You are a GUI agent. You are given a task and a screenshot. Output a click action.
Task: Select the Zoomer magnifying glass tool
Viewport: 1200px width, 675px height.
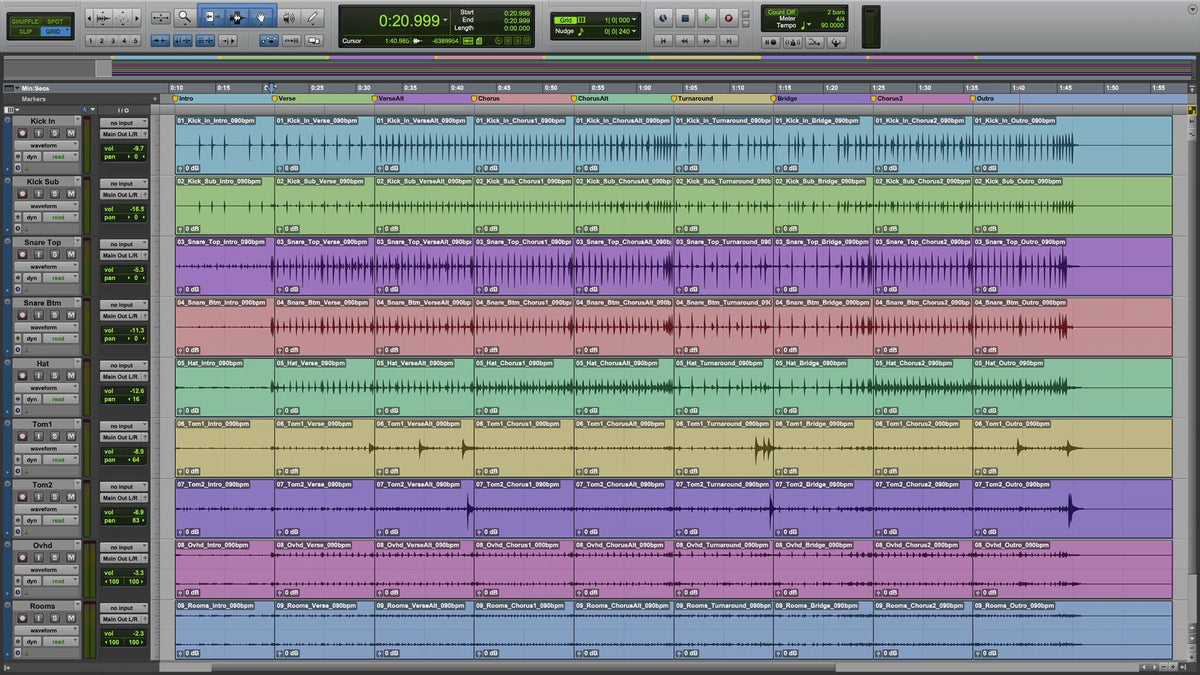pos(185,17)
